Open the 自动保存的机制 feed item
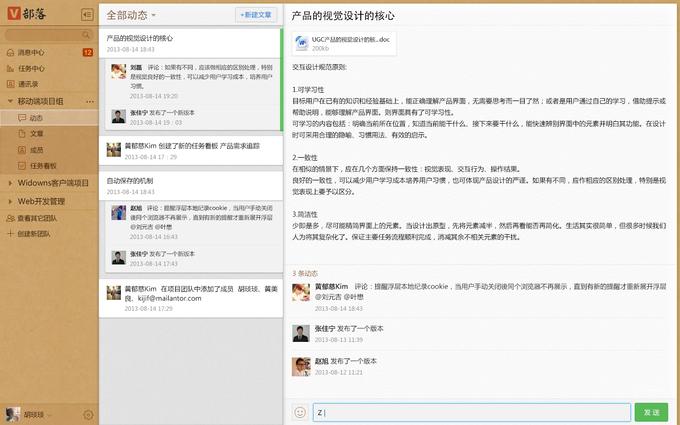Viewport: 680px width, 425px height. [x=130, y=181]
